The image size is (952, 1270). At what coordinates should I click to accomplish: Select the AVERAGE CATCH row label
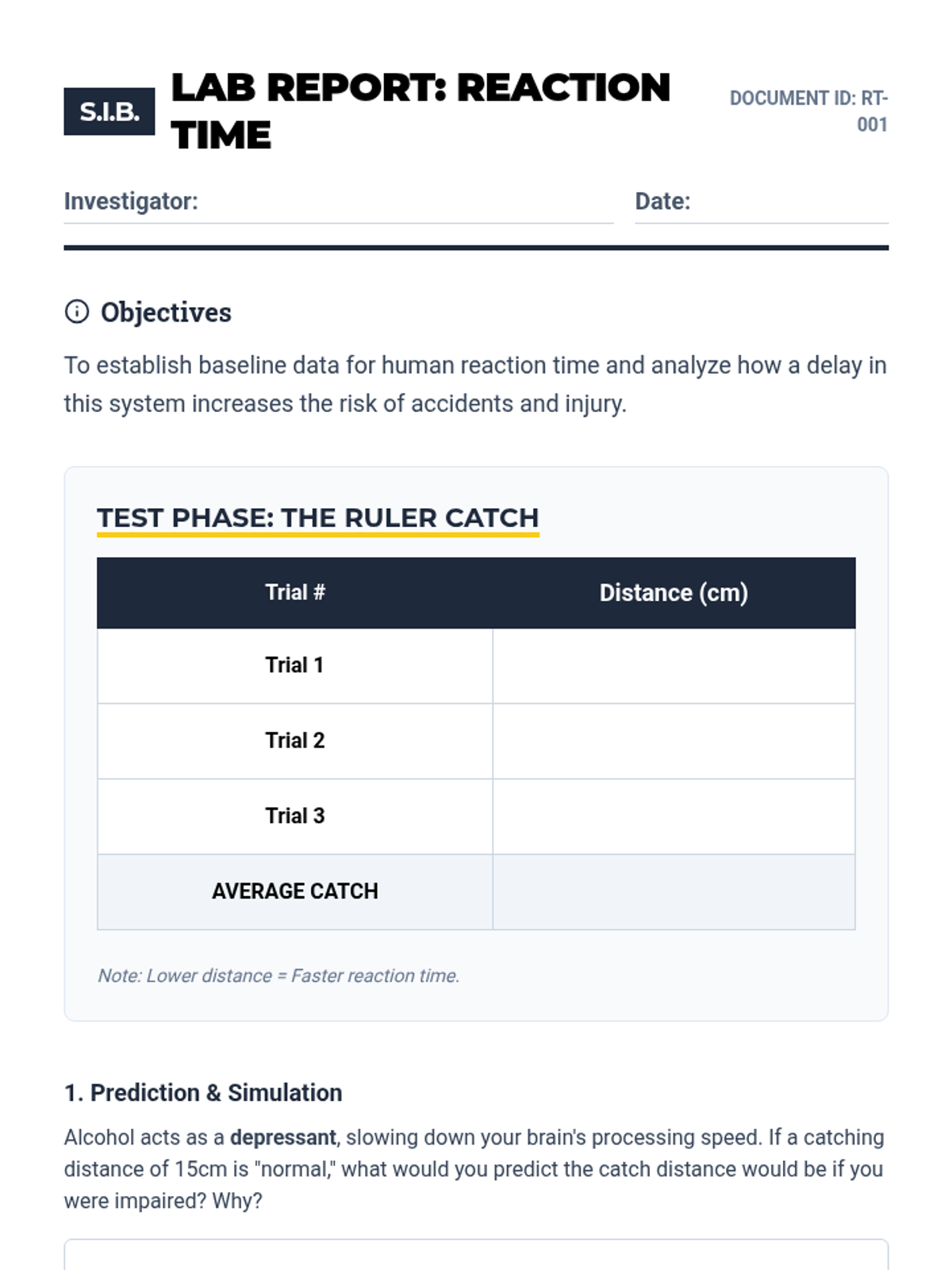point(295,892)
